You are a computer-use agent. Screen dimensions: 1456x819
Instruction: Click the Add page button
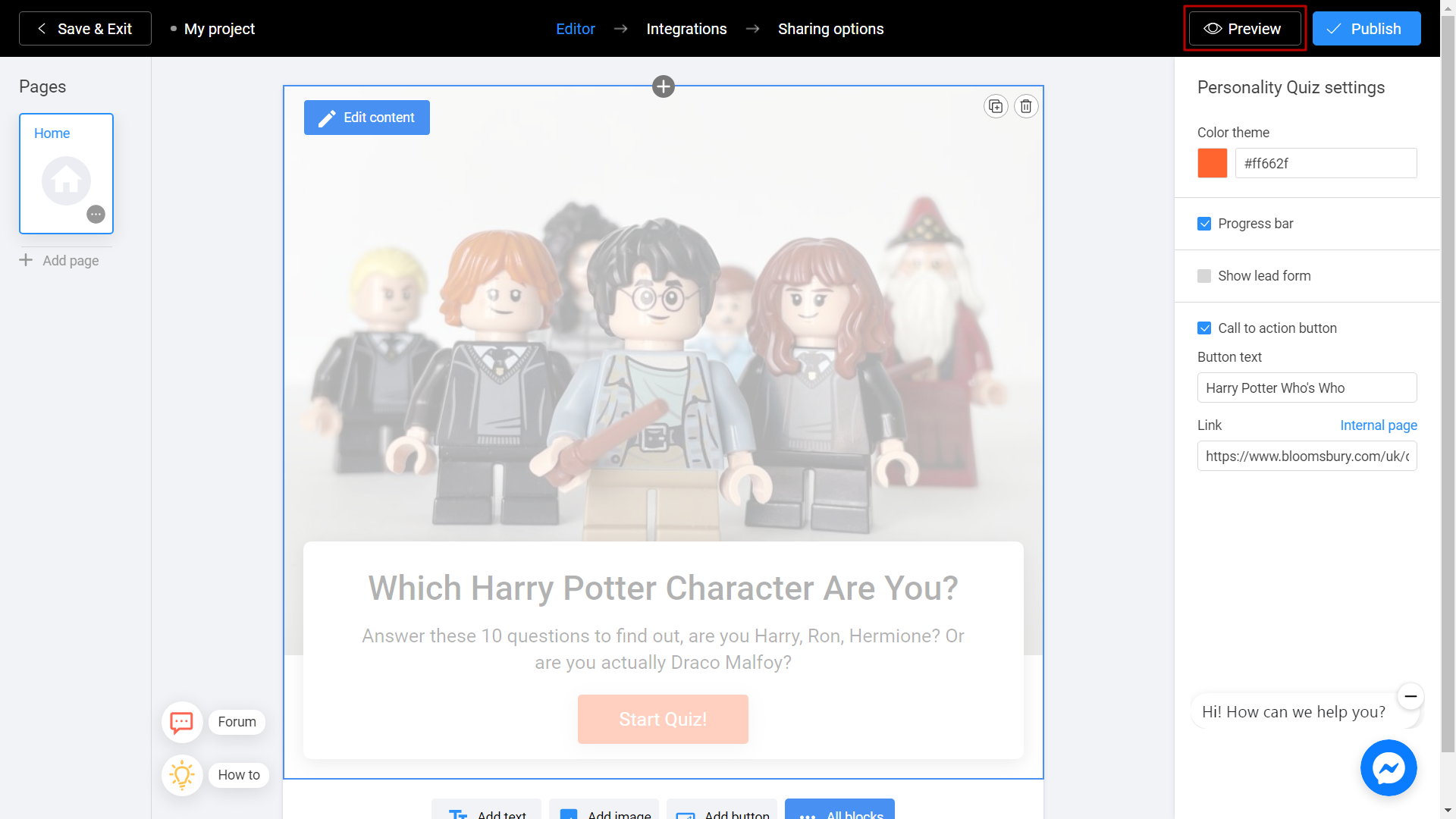pyautogui.click(x=59, y=260)
